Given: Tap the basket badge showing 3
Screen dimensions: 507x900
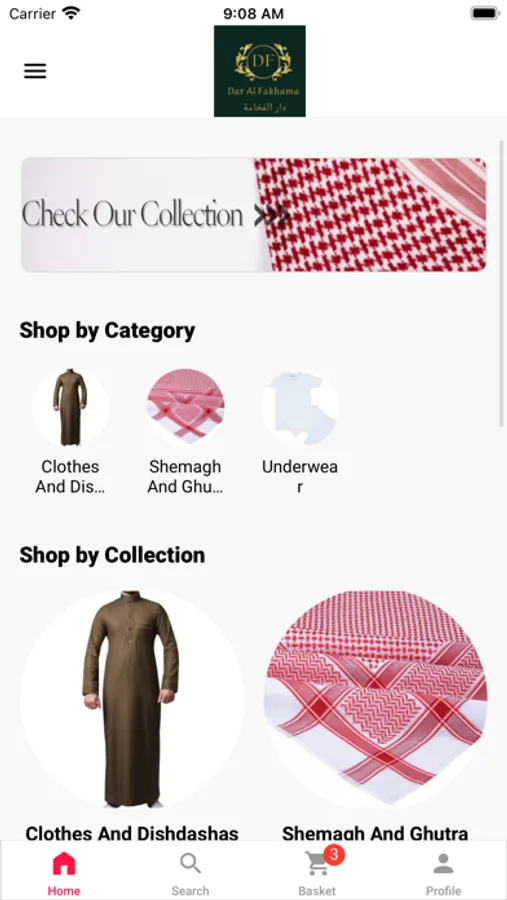Looking at the screenshot, I should 334,855.
